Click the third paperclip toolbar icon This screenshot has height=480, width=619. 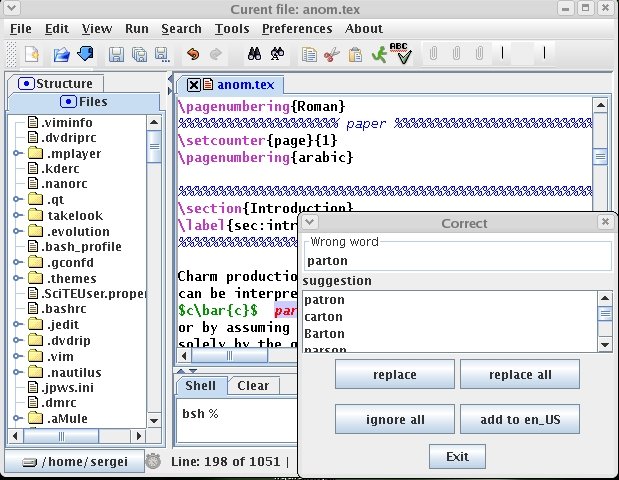click(x=479, y=53)
